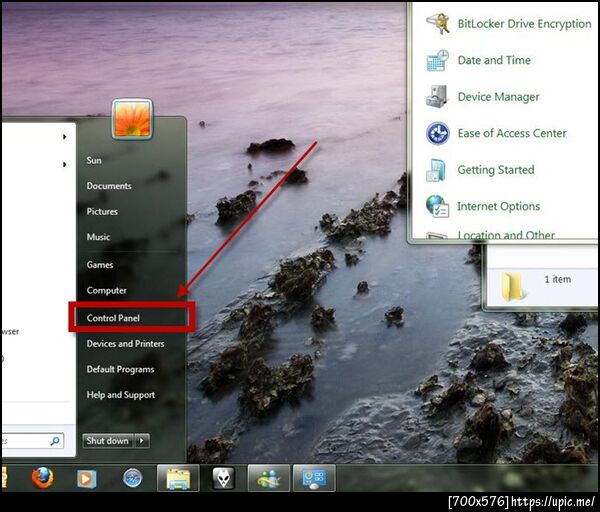Open Computer from the Start menu
Viewport: 600px width, 512px height.
(106, 290)
